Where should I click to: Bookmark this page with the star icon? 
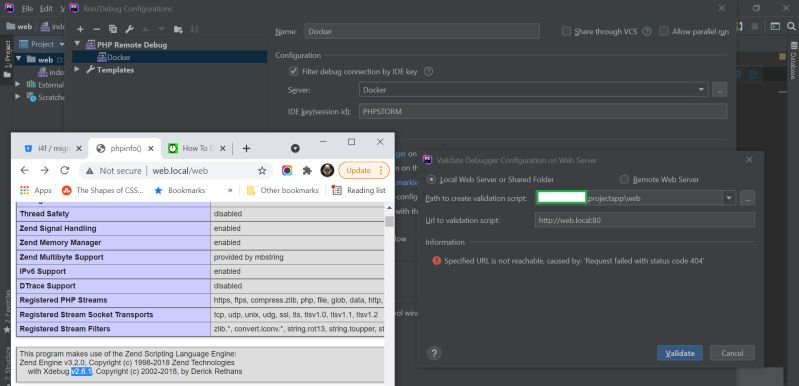[x=262, y=171]
